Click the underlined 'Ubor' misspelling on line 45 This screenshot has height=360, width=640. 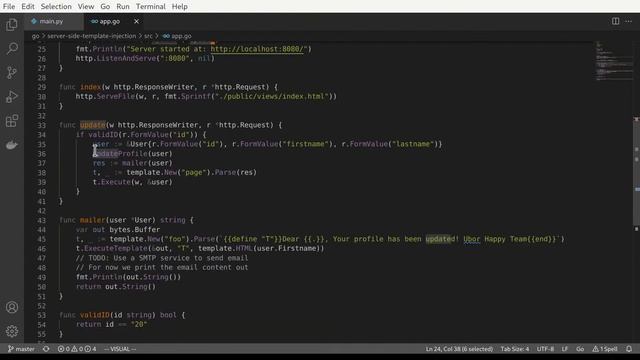[x=471, y=239]
